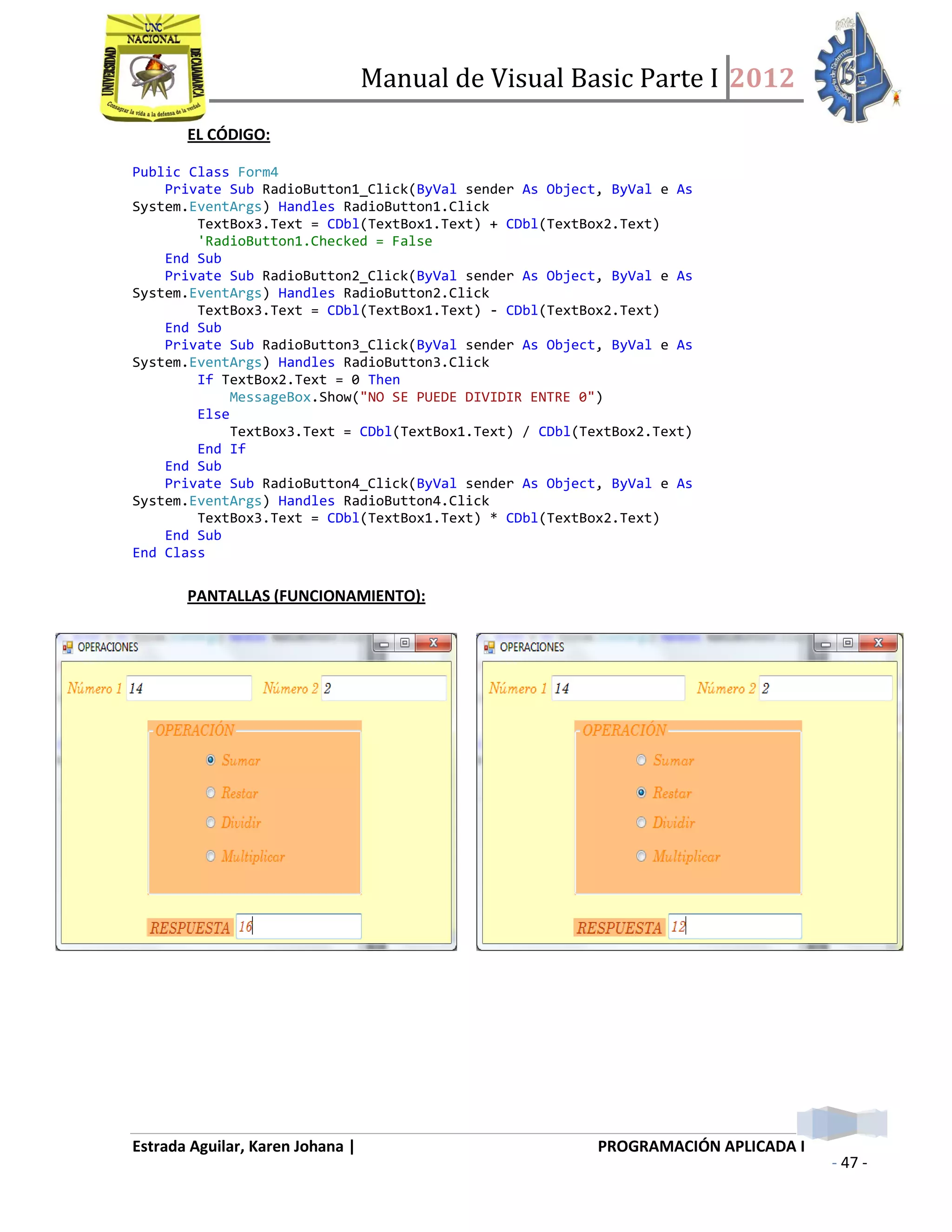Close the left OPERACIONES window
The image size is (952, 1232).
tap(433, 643)
